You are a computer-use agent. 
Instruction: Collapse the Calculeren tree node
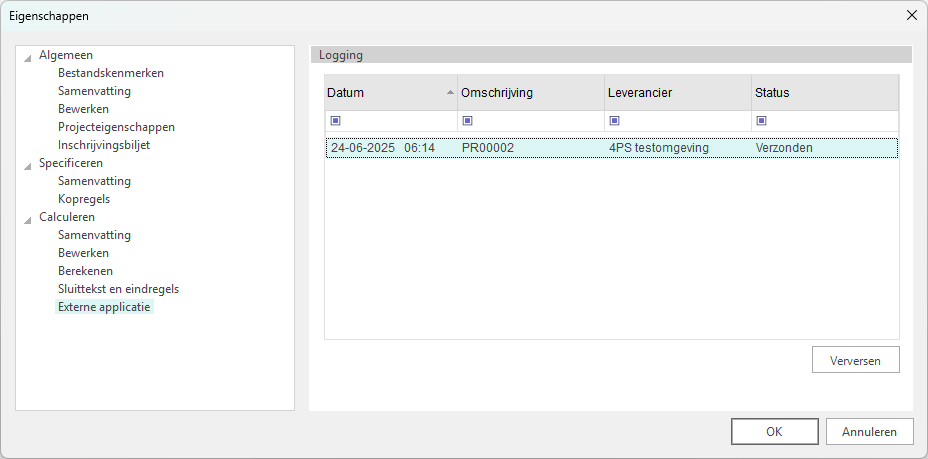(x=28, y=218)
